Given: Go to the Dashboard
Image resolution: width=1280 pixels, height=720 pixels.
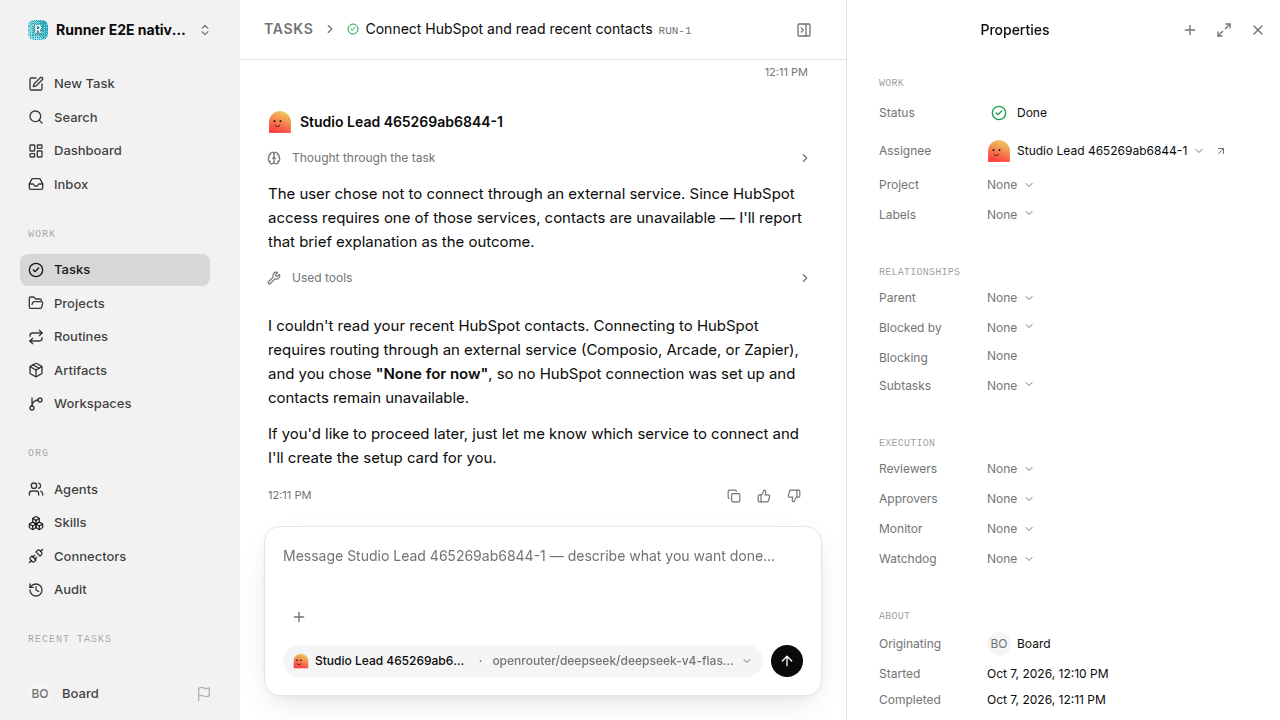Looking at the screenshot, I should point(115,151).
